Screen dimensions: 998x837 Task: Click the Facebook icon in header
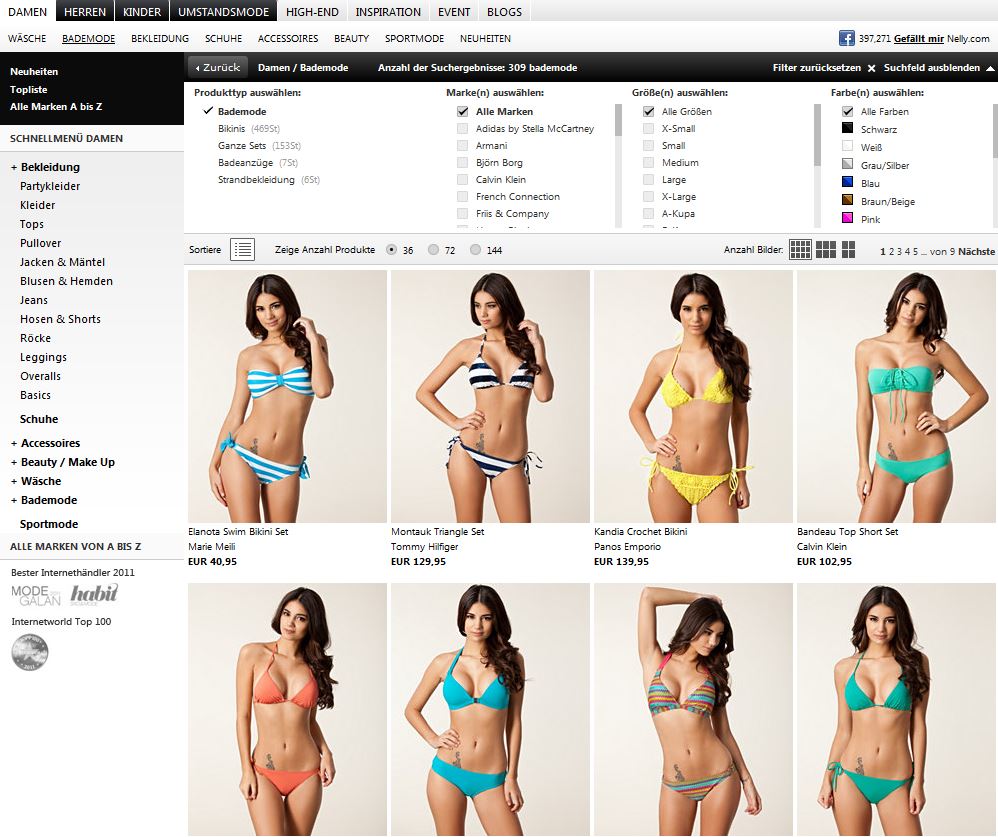tap(846, 38)
